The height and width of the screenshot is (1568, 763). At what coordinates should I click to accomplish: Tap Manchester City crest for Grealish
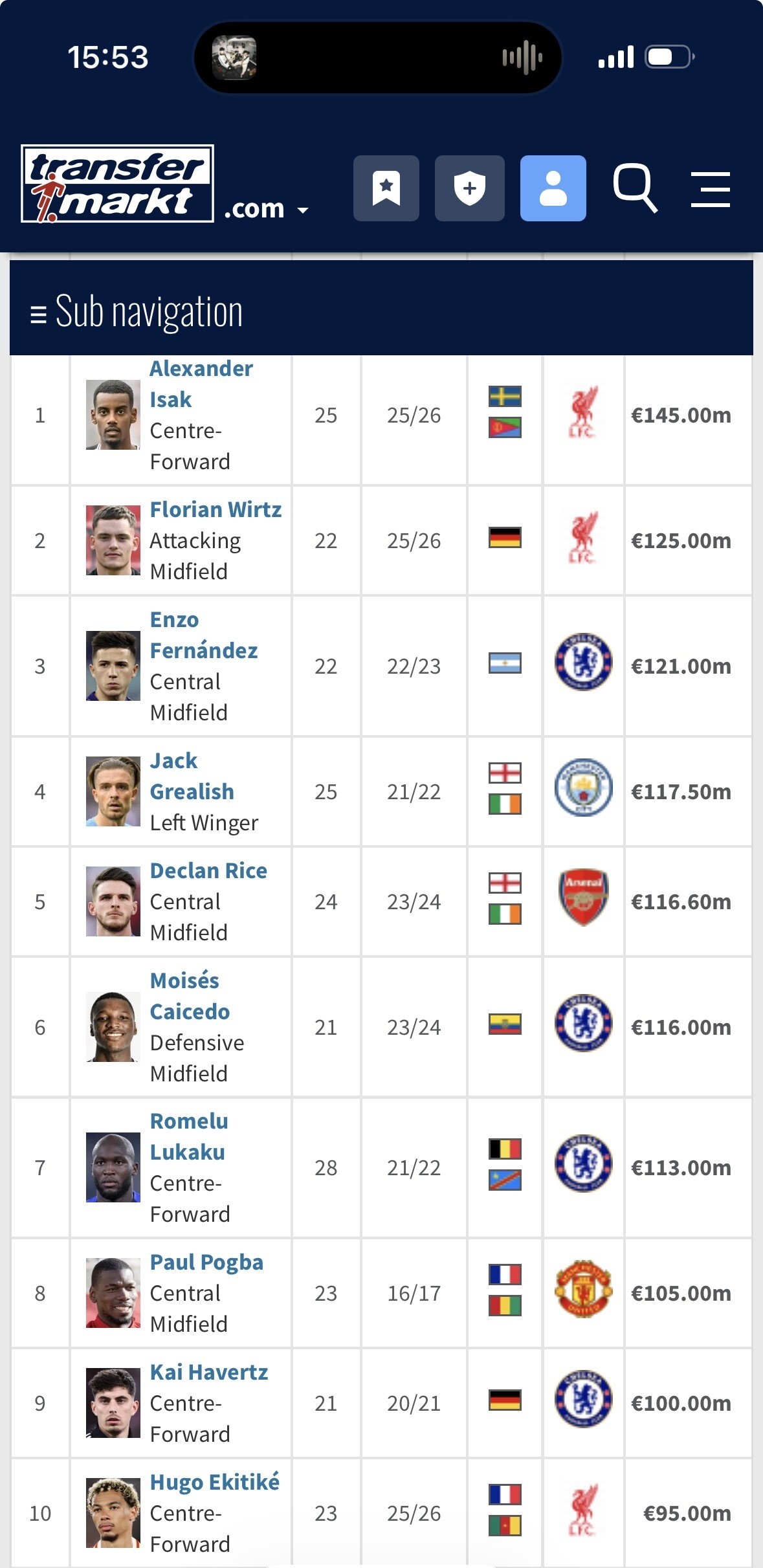tap(583, 788)
